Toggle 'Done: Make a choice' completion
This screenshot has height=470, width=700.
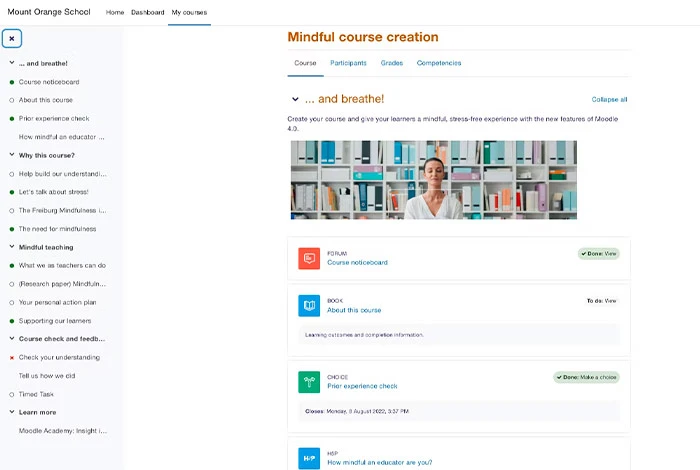tap(587, 377)
